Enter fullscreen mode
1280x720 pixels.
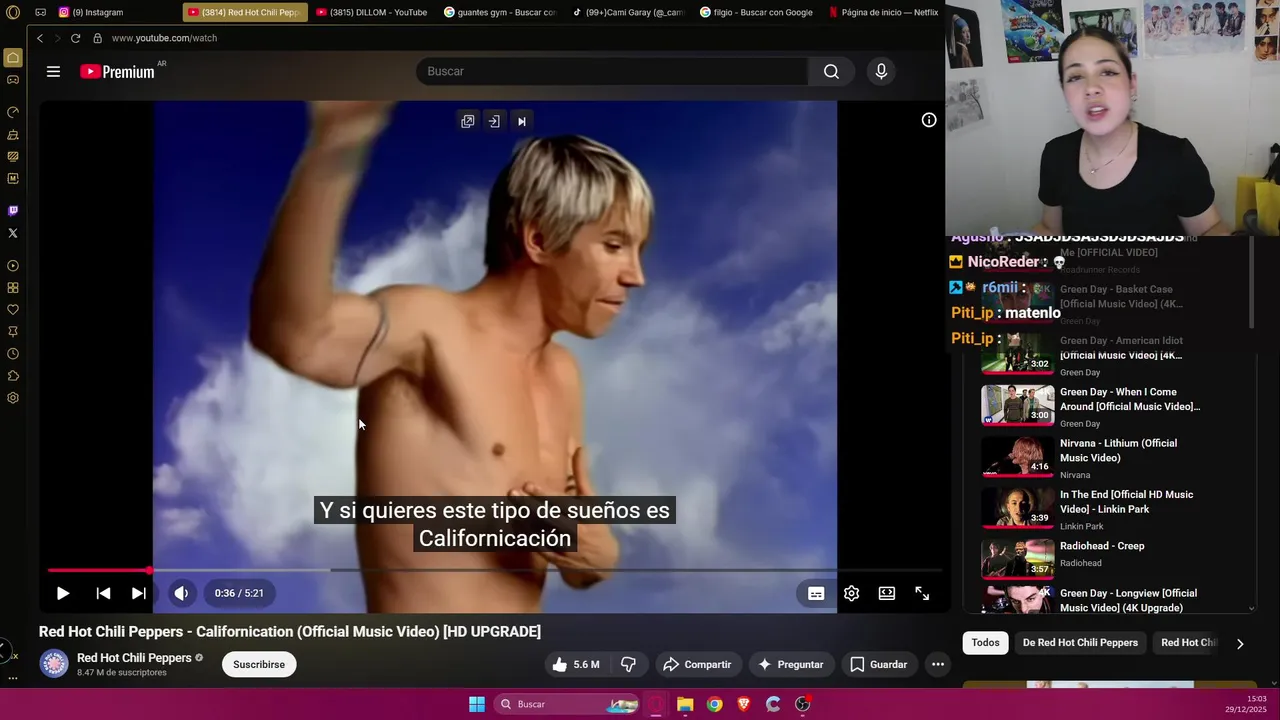coord(922,593)
